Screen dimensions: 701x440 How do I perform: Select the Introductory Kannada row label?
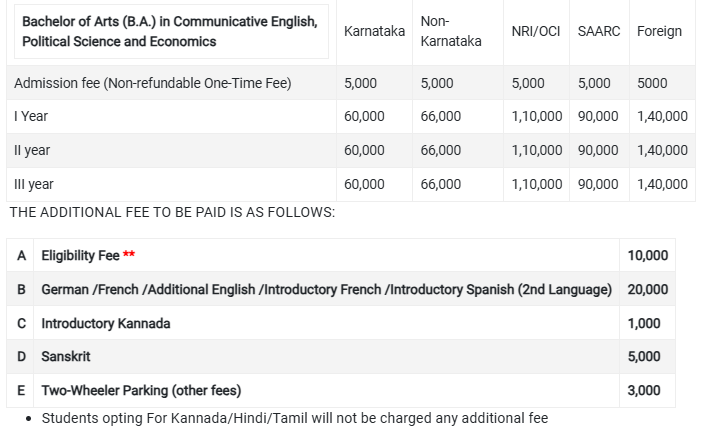pyautogui.click(x=106, y=323)
